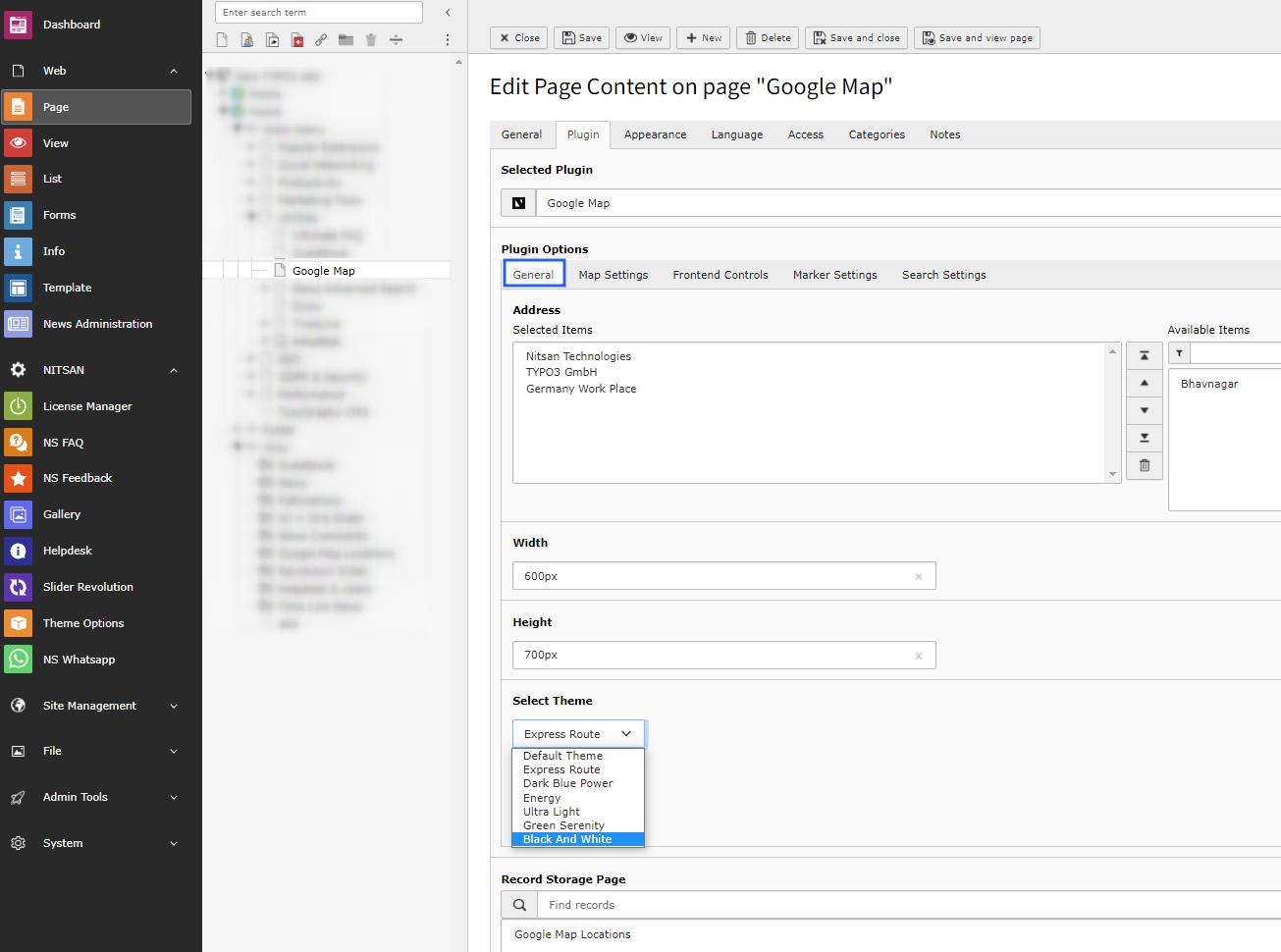Switch to the top General tab
Image resolution: width=1281 pixels, height=952 pixels.
click(521, 134)
